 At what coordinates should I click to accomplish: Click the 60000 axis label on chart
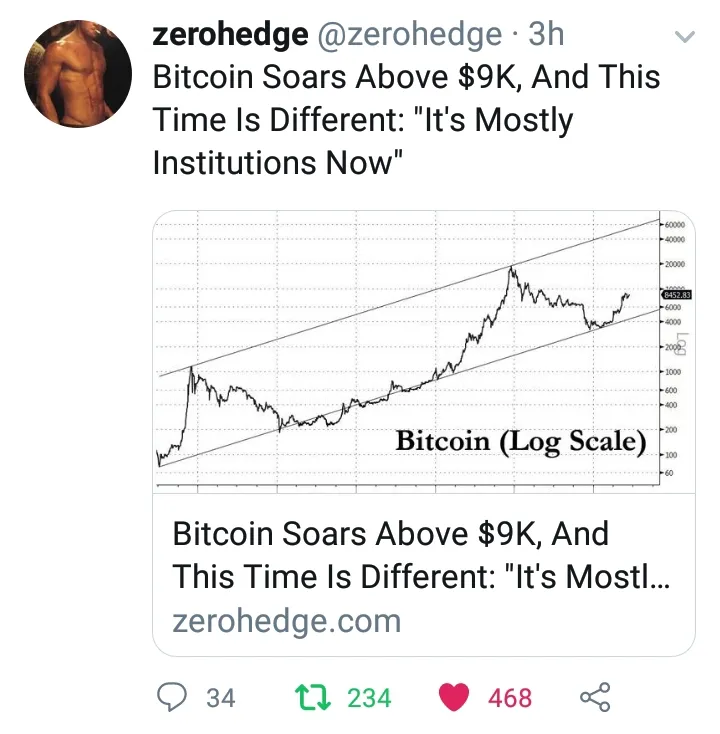pos(673,226)
